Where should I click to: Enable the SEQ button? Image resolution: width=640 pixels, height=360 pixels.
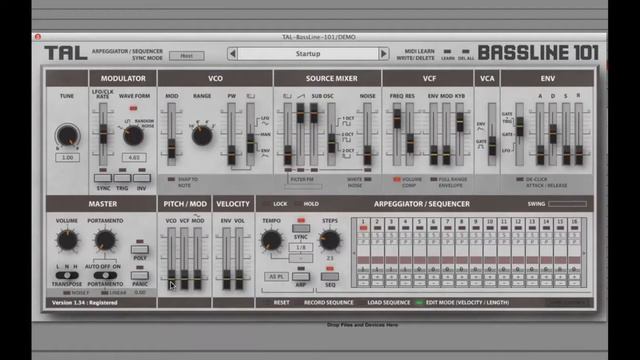pos(330,276)
